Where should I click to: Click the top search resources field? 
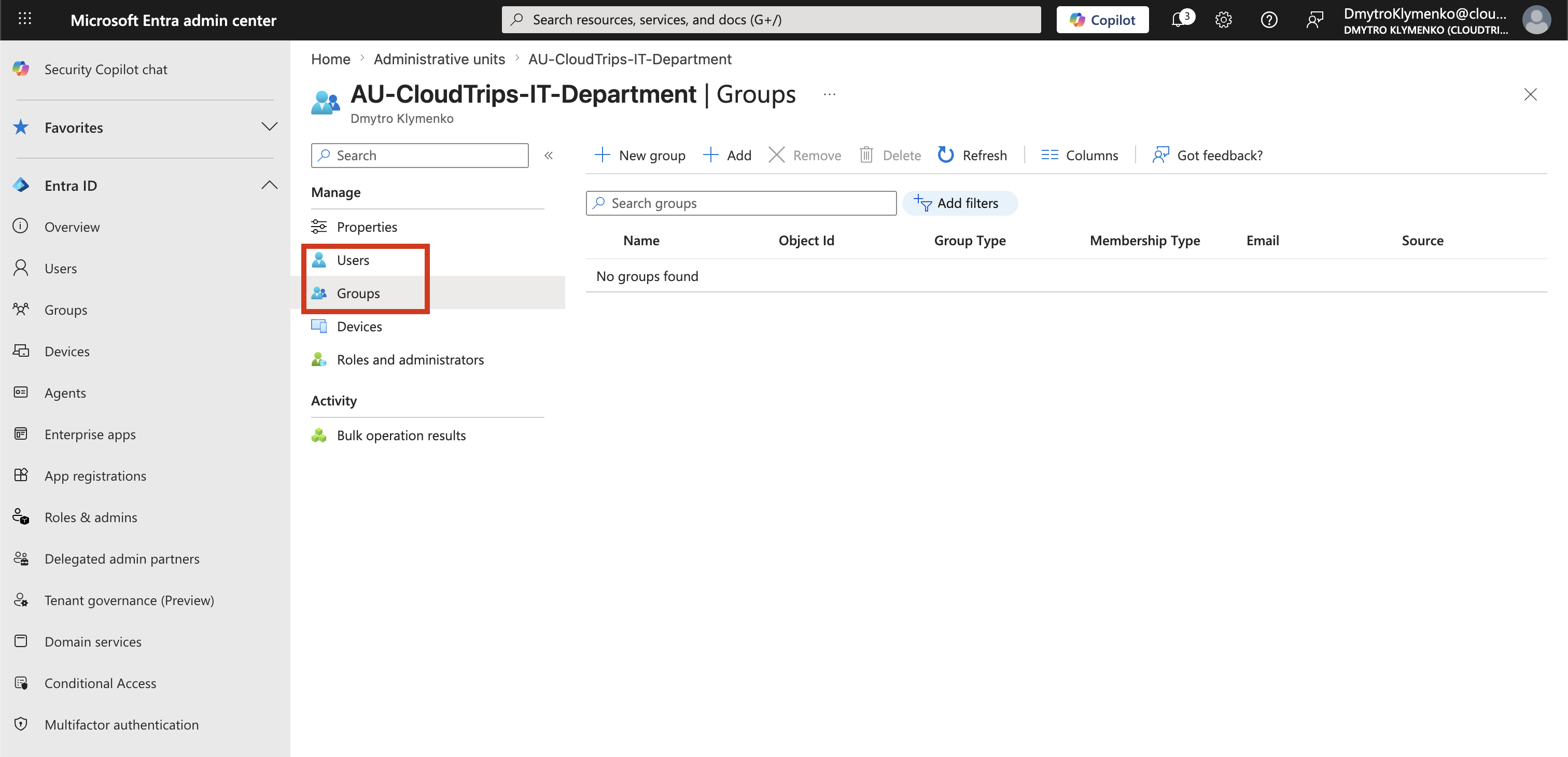(771, 20)
